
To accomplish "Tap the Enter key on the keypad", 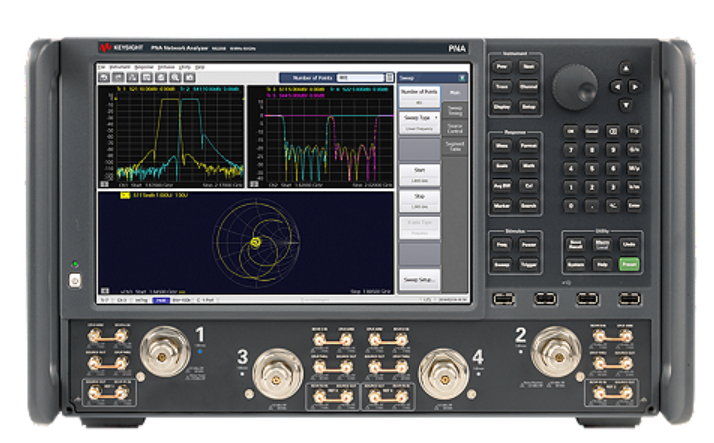I will (x=634, y=205).
